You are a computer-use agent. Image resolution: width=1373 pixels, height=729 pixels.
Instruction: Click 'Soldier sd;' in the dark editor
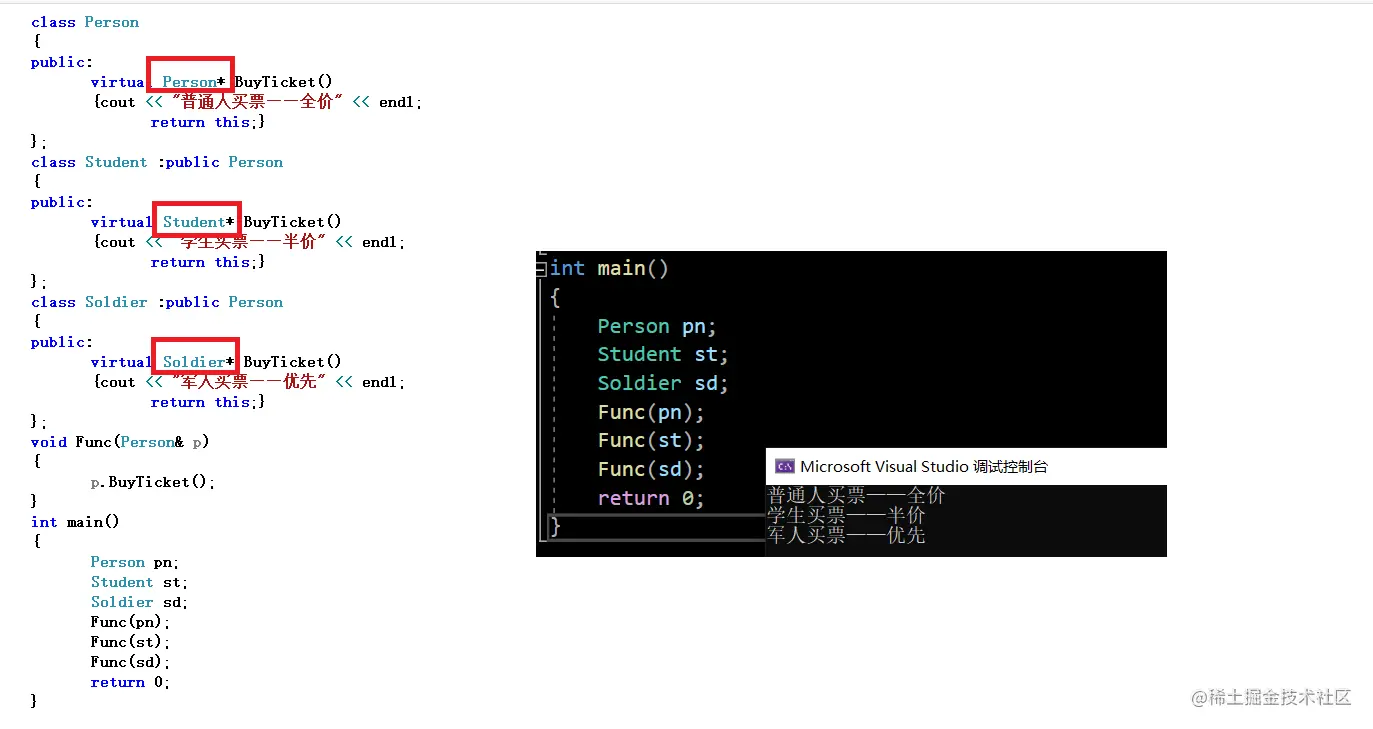point(663,383)
